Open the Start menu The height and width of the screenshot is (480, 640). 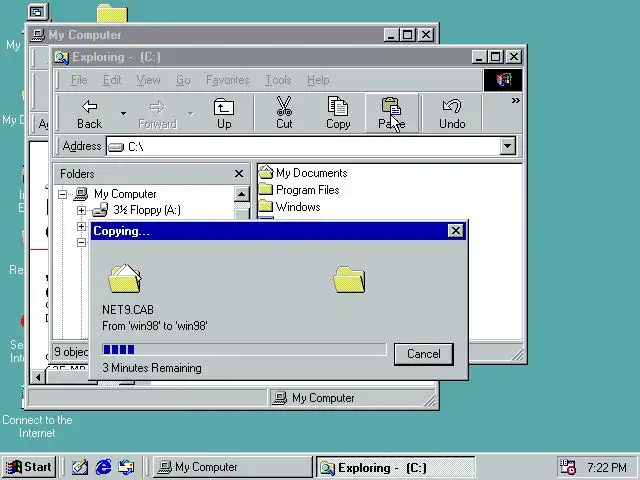pos(29,467)
